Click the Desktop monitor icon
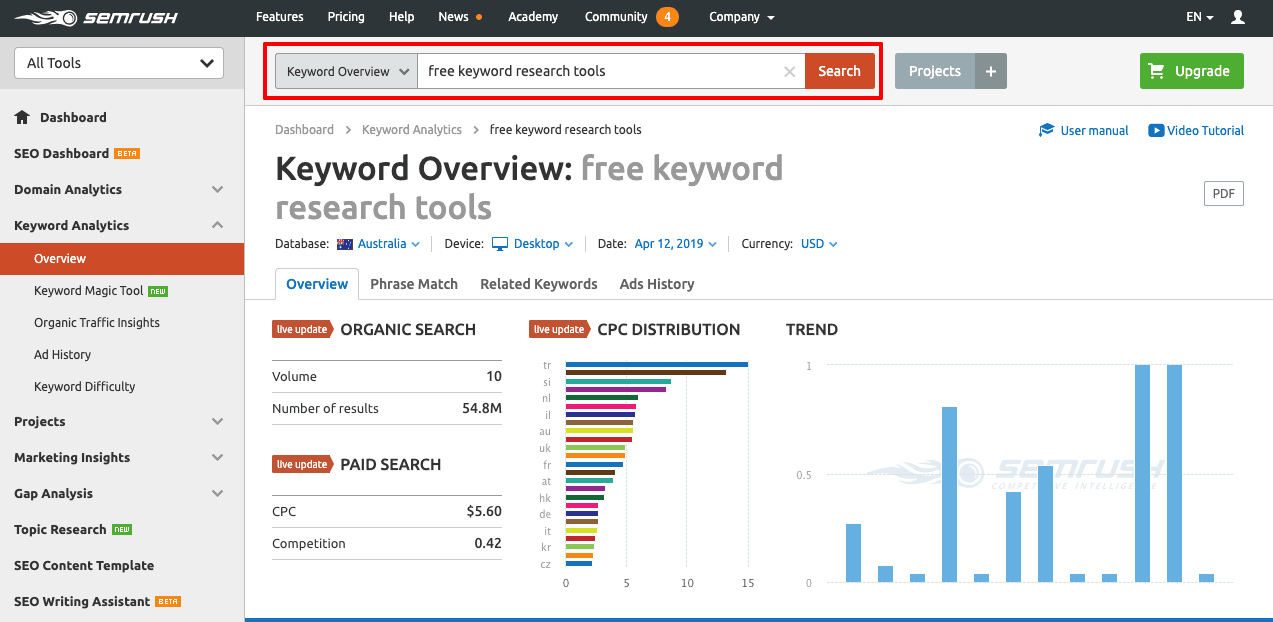Image resolution: width=1273 pixels, height=622 pixels. [x=500, y=244]
